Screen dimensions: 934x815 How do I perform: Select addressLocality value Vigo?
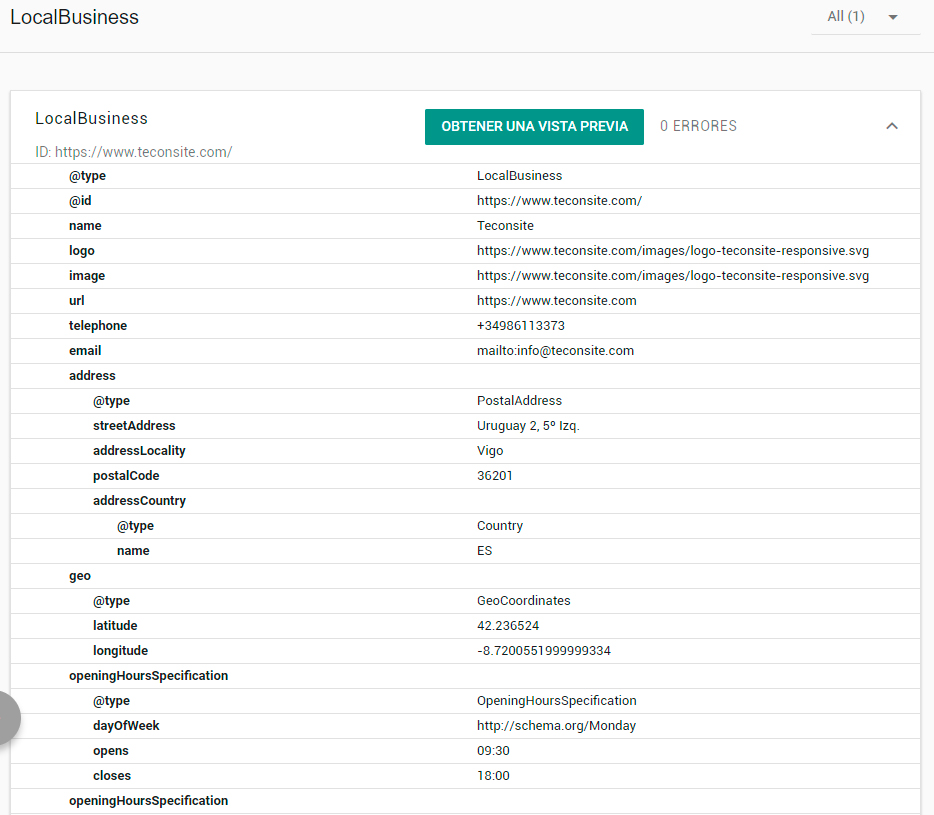coord(490,451)
